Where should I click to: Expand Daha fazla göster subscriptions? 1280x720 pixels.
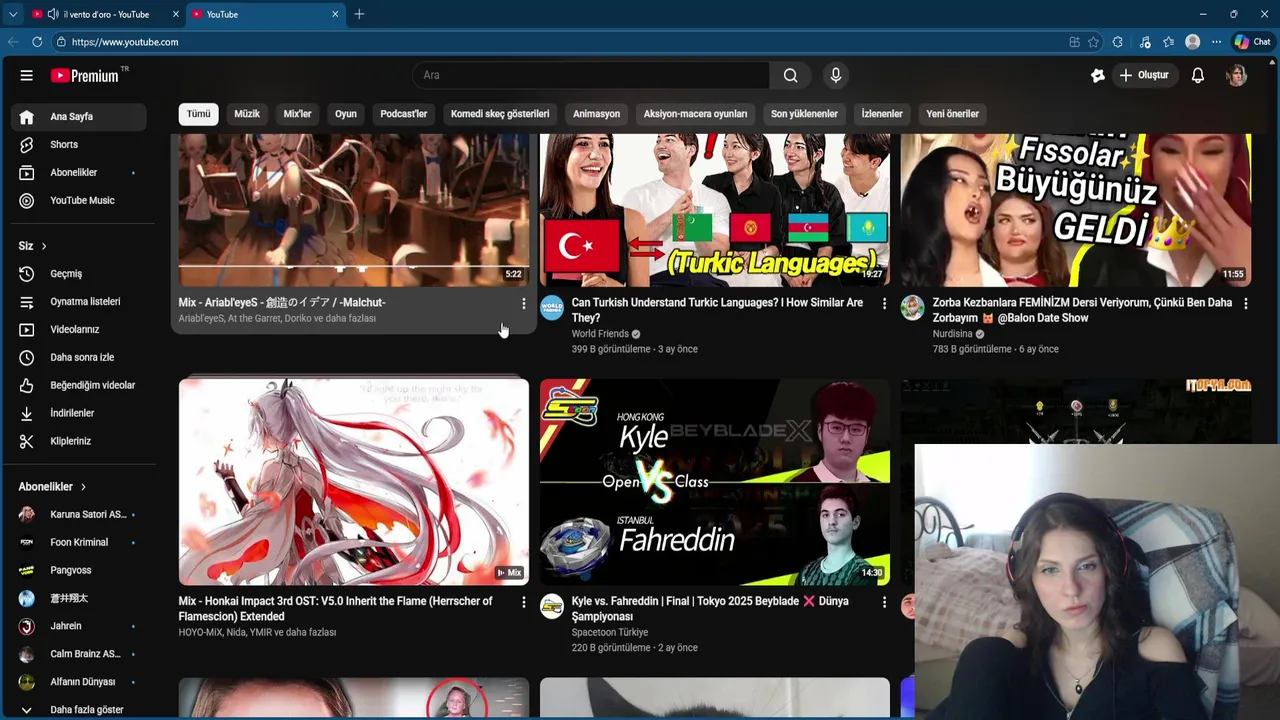point(79,710)
